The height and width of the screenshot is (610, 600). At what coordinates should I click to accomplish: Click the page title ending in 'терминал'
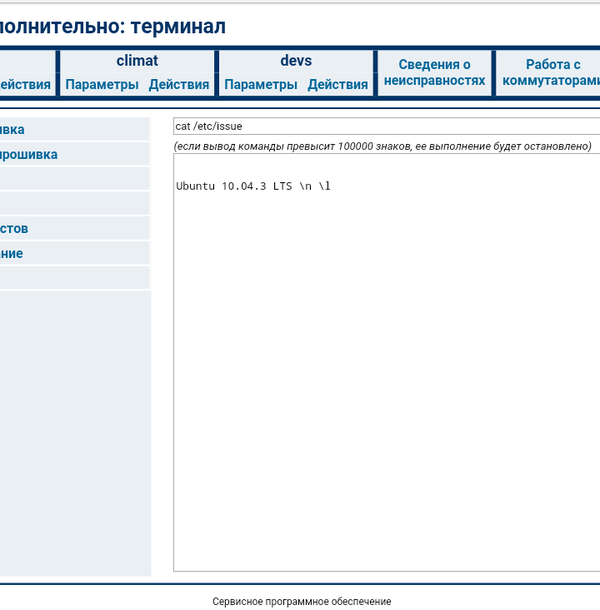(112, 27)
